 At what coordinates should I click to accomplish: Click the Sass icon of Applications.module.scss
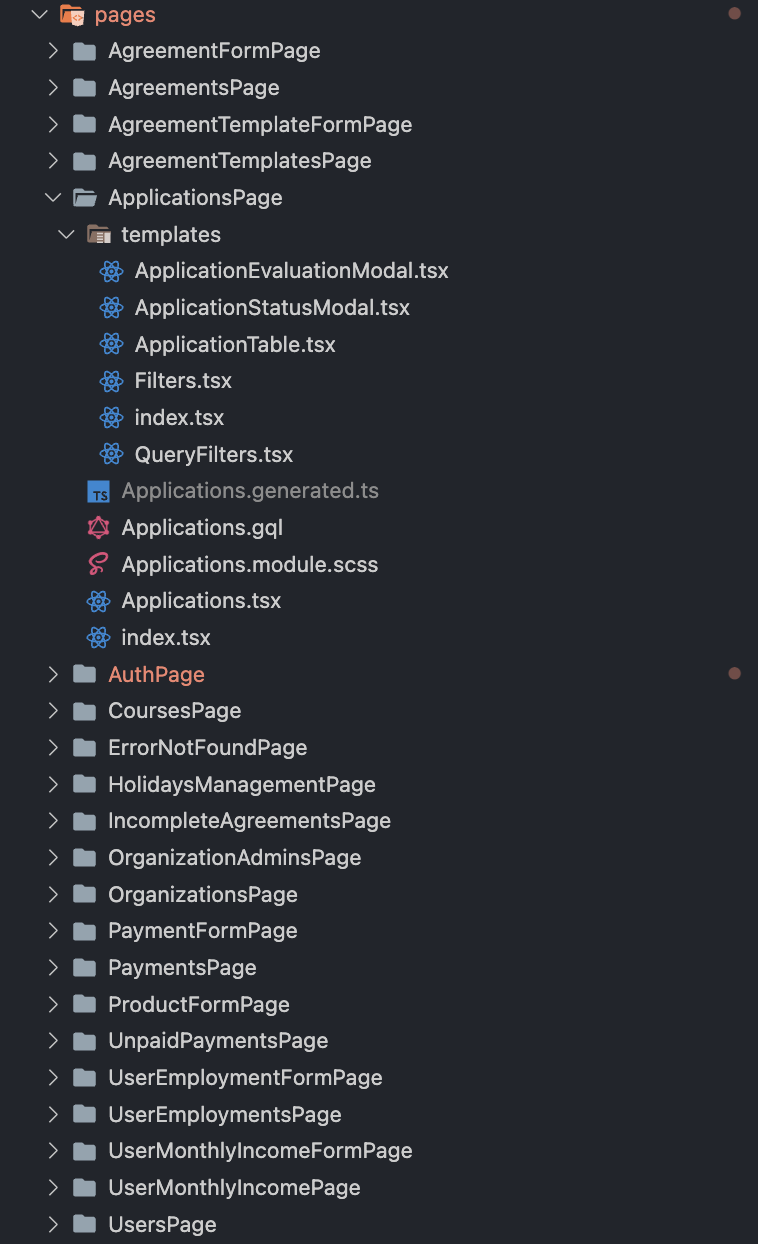pos(98,565)
